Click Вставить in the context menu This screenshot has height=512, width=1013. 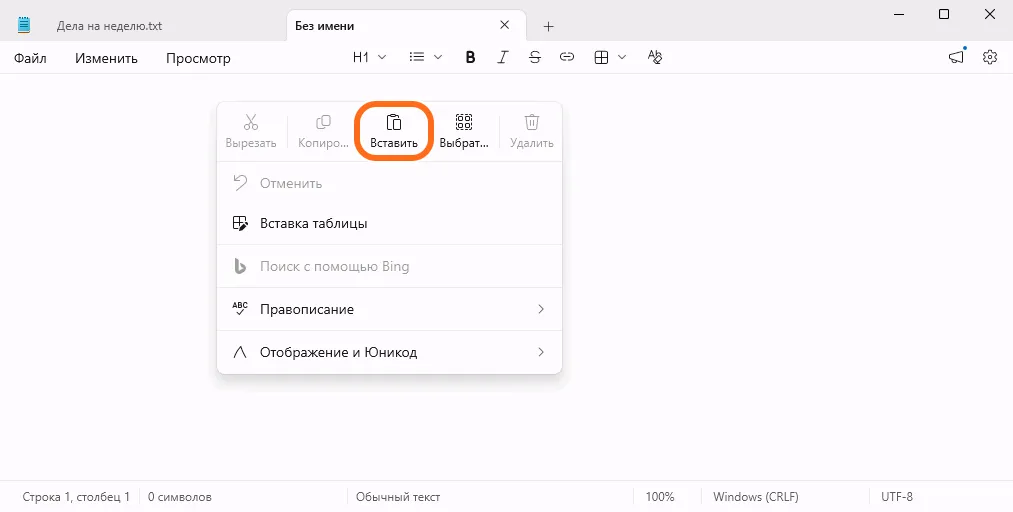tap(393, 131)
